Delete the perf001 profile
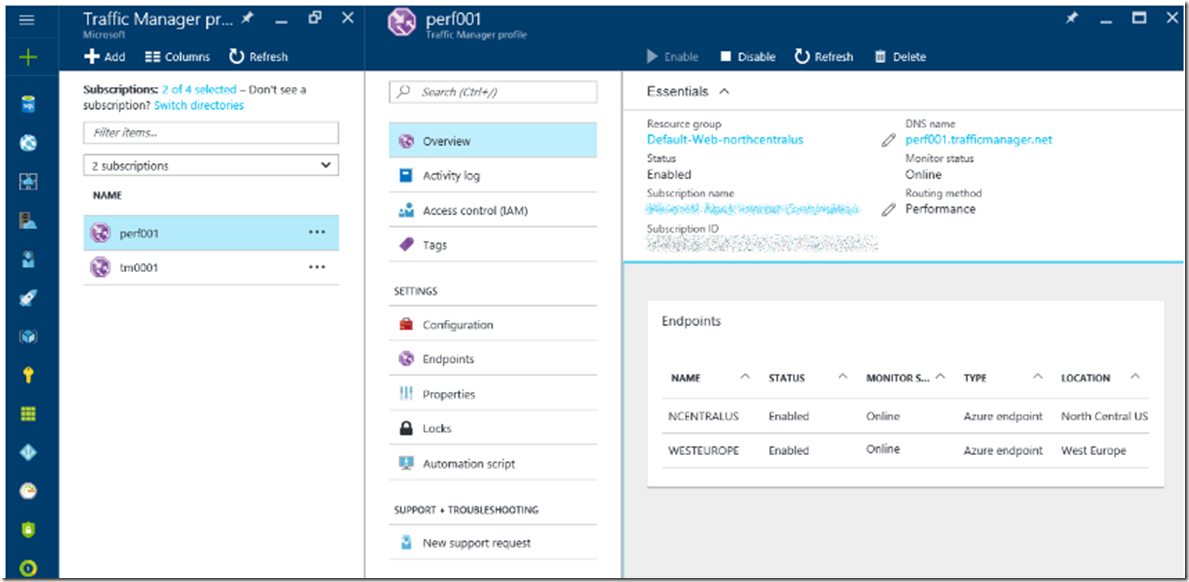This screenshot has height=582, width=1189. coord(900,57)
